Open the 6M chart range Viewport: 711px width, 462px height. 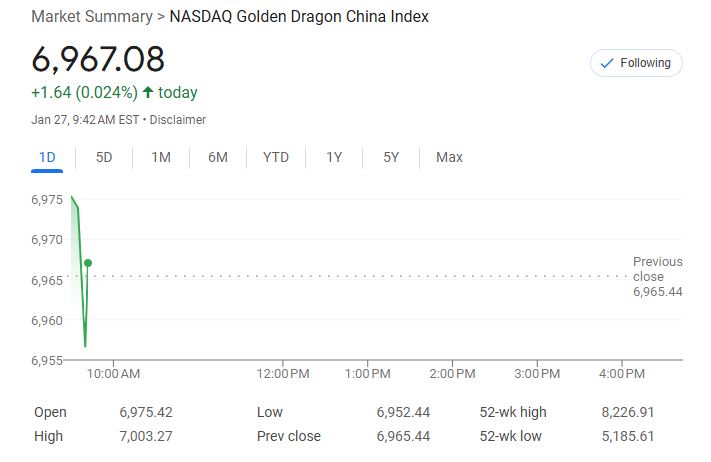pos(218,157)
